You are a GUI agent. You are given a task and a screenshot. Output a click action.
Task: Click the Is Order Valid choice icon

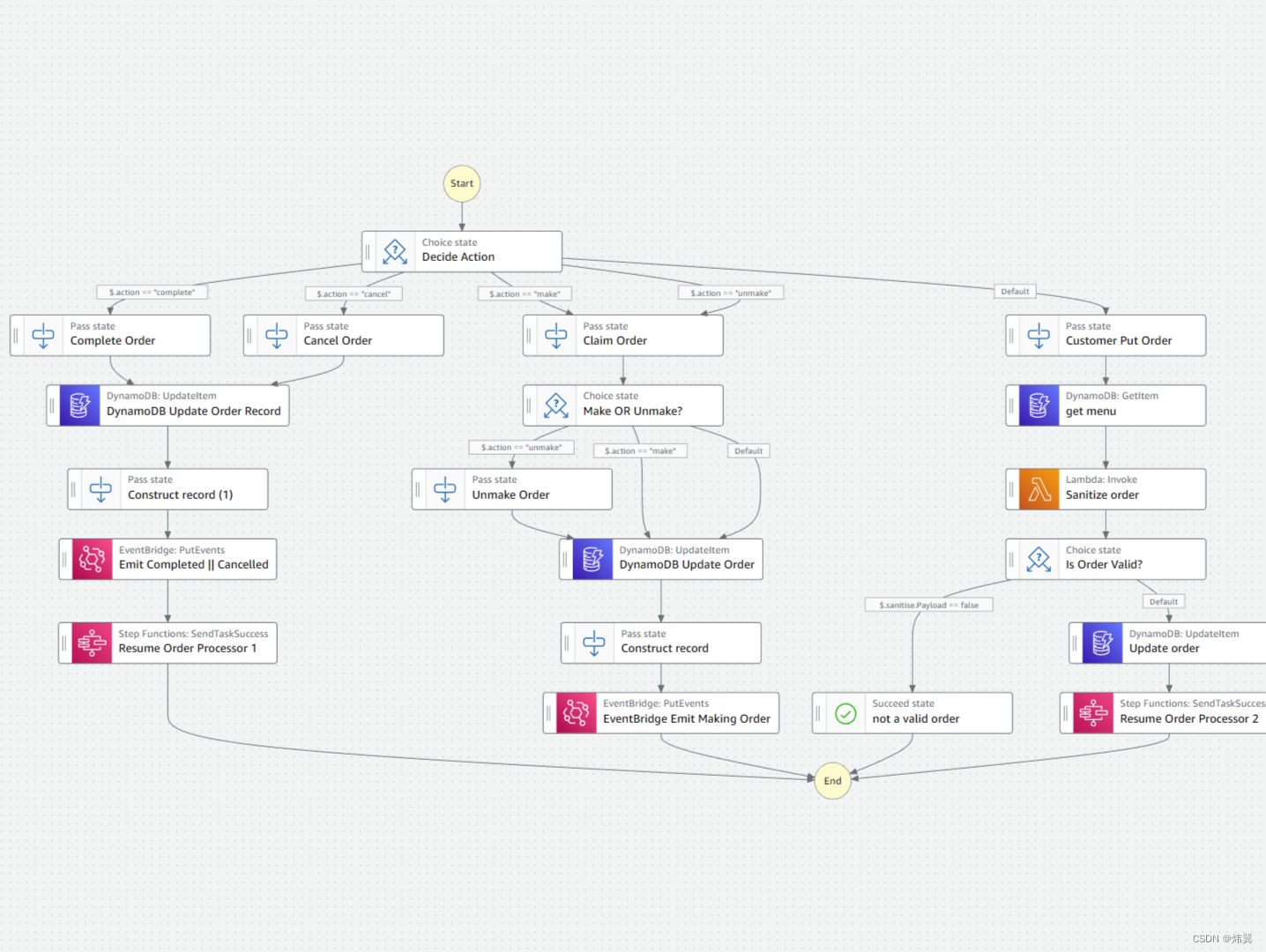pyautogui.click(x=1039, y=559)
